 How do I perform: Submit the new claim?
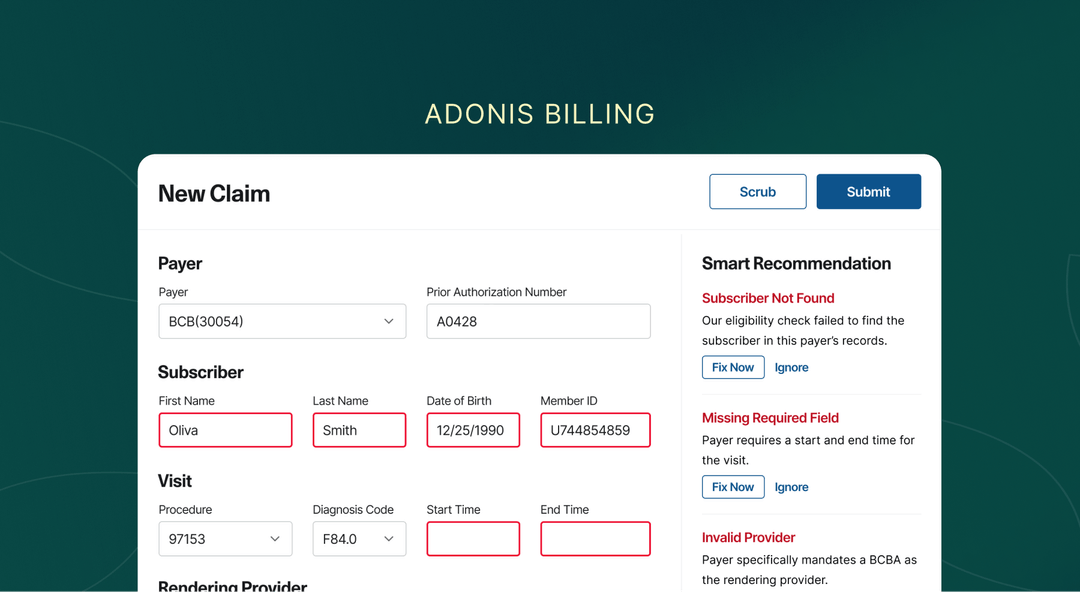pyautogui.click(x=868, y=191)
